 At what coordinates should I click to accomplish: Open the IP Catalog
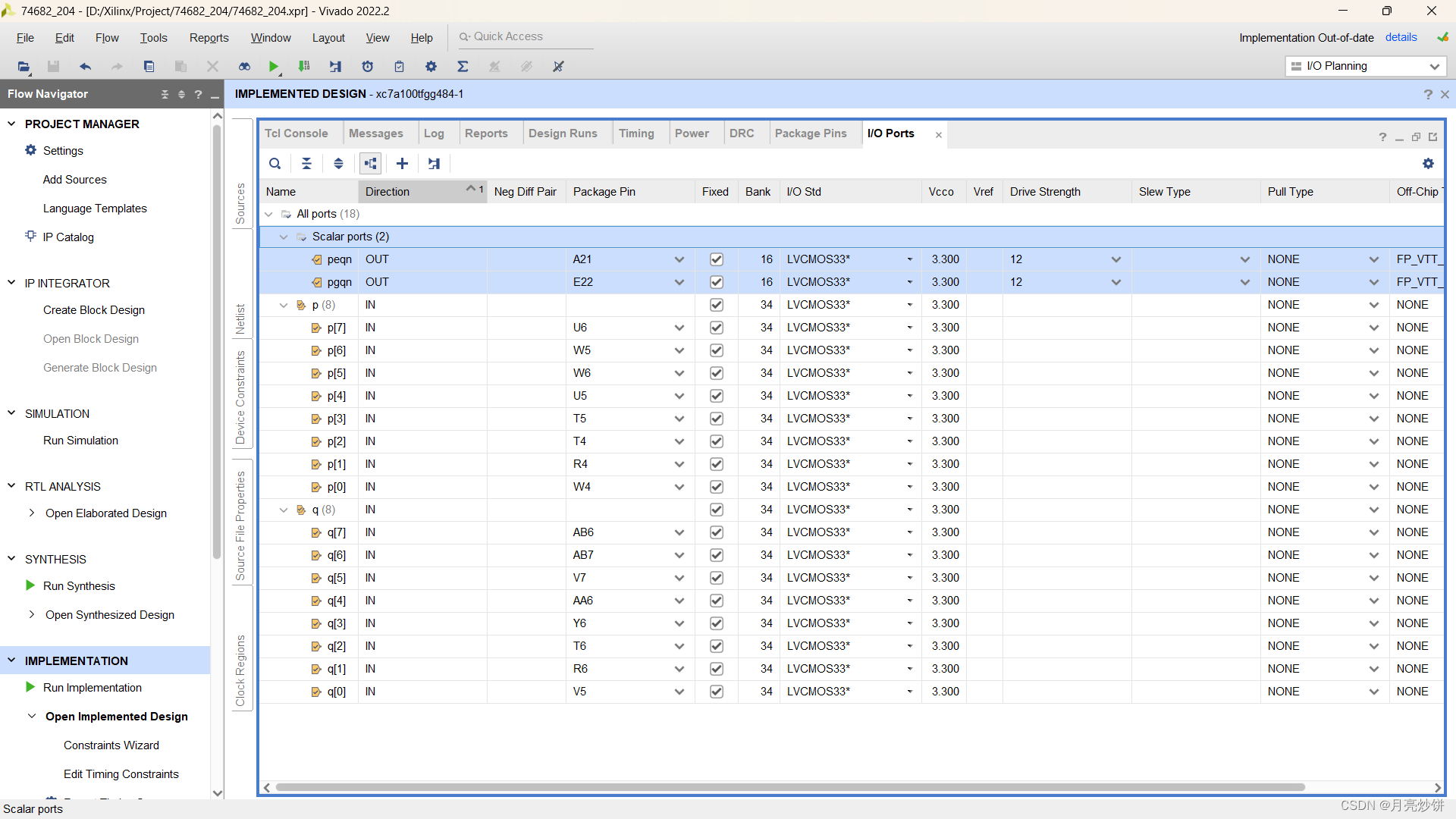click(x=68, y=237)
